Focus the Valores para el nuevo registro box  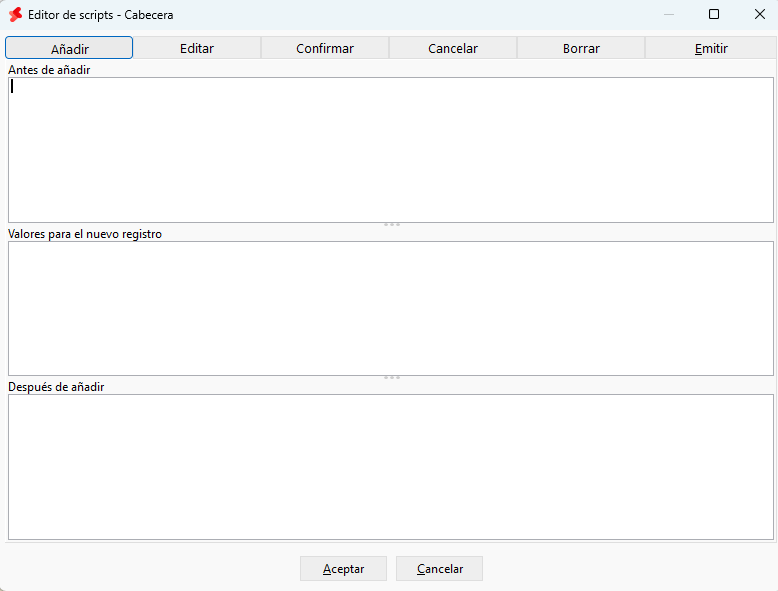(391, 308)
